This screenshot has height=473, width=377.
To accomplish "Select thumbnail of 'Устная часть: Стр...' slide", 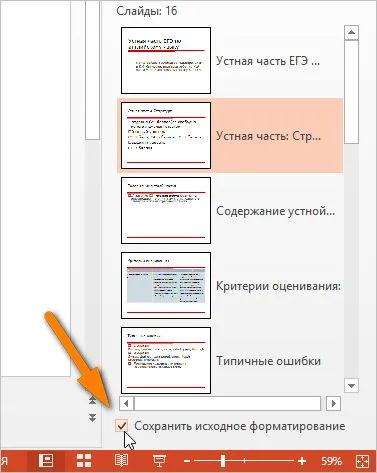I will (x=166, y=135).
